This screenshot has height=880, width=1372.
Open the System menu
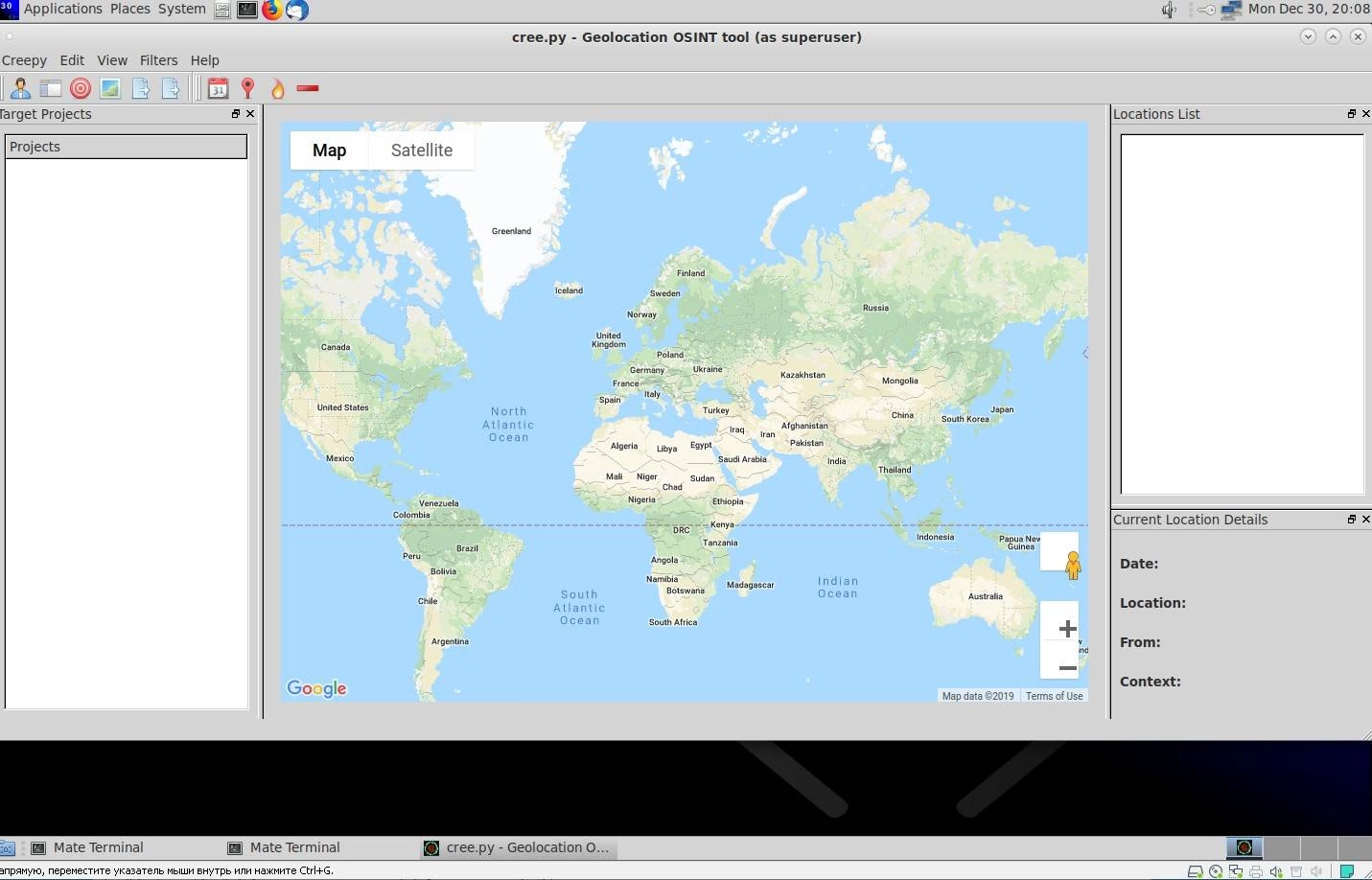point(182,10)
